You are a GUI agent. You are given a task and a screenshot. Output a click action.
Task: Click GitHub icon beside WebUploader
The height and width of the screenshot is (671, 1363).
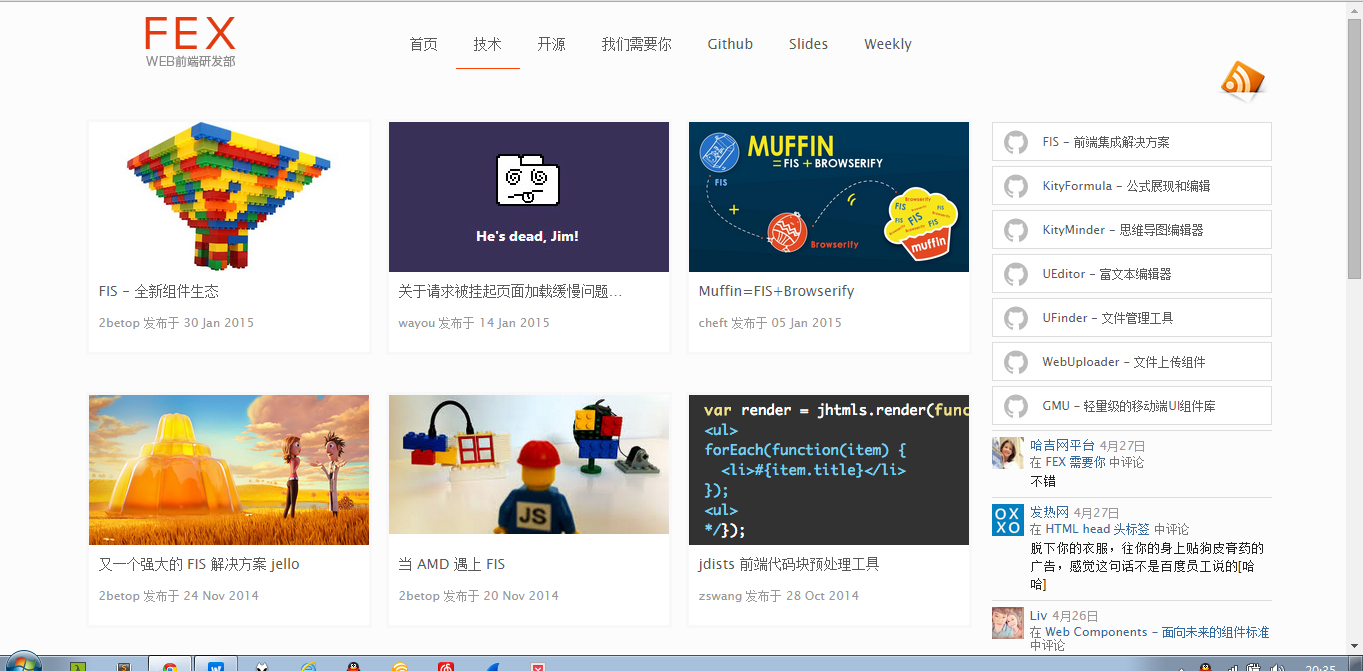(x=1016, y=362)
